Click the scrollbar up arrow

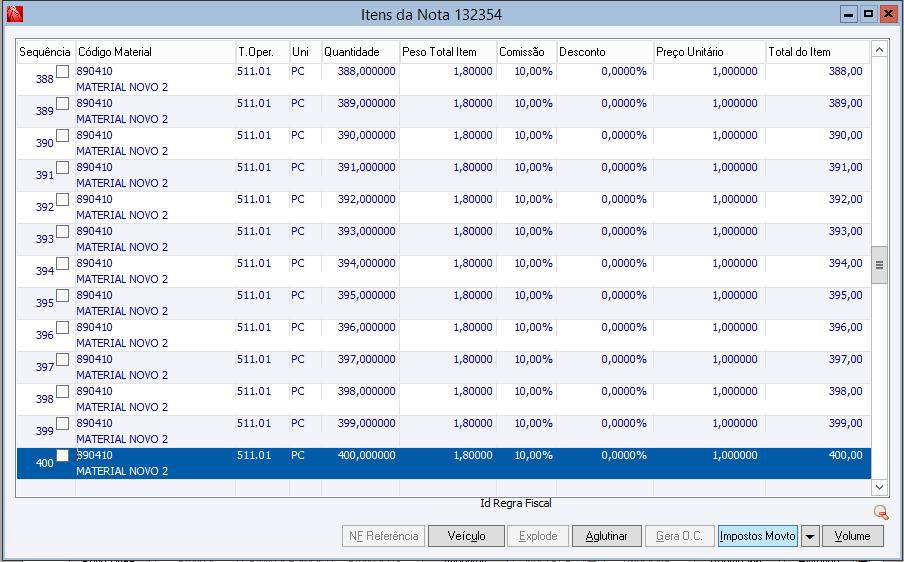point(879,50)
